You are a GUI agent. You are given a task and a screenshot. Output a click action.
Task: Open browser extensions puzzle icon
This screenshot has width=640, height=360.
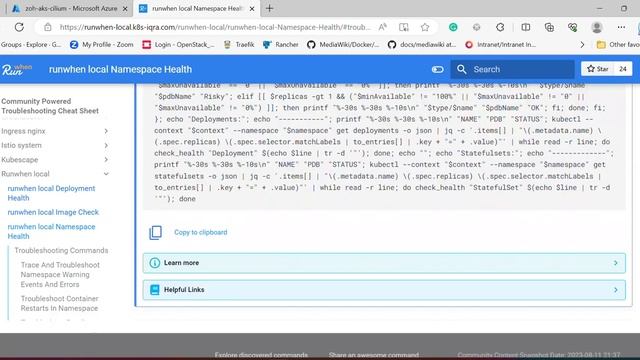(x=500, y=27)
